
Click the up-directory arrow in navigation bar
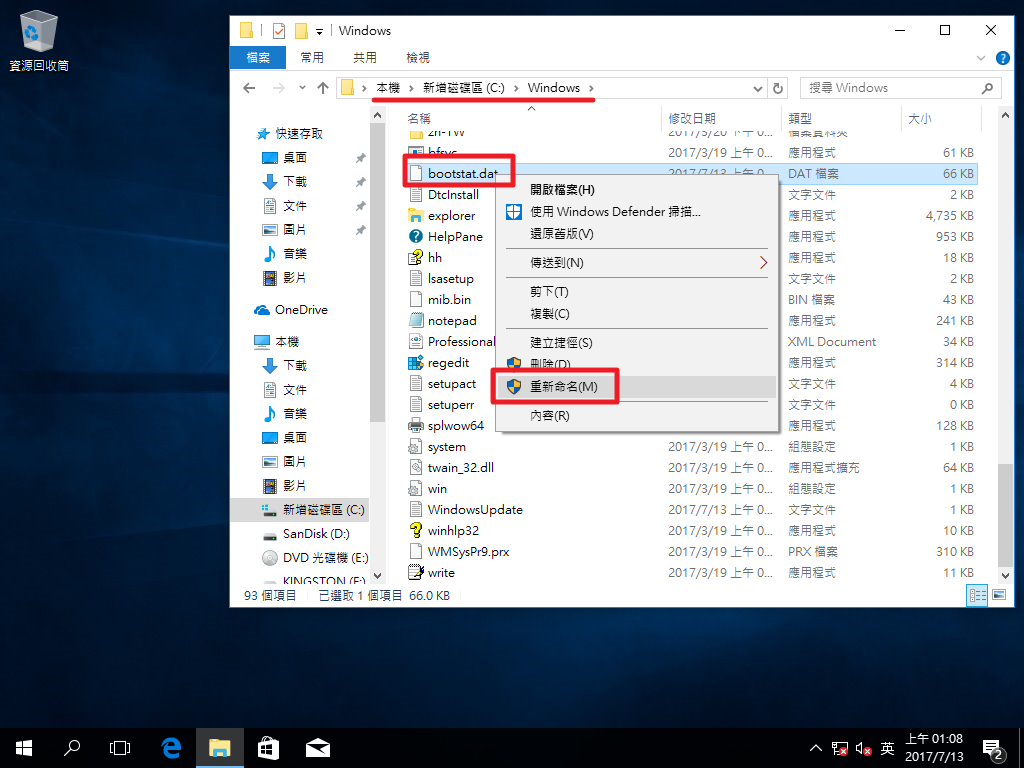click(323, 88)
